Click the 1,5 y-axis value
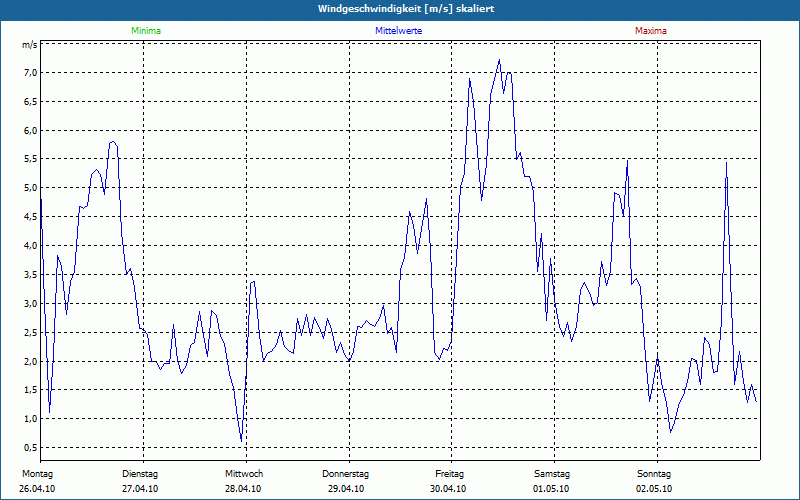The image size is (800, 500). [x=30, y=390]
